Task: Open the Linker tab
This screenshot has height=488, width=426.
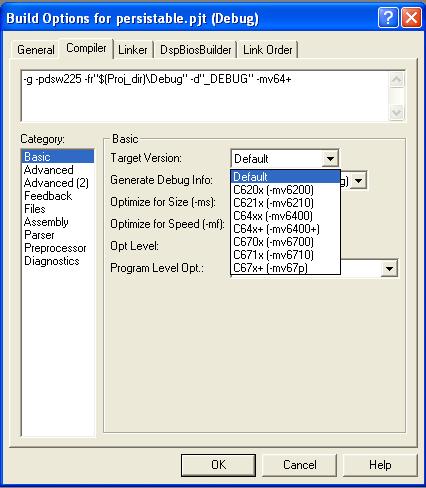Action: (x=133, y=50)
